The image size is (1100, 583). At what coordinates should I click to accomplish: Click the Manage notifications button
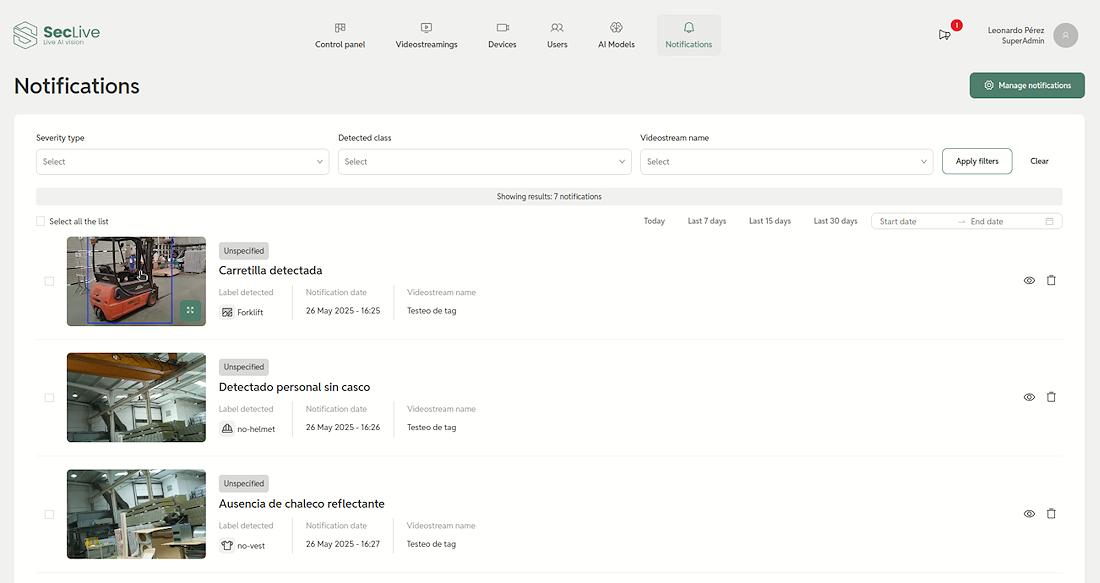point(1027,86)
